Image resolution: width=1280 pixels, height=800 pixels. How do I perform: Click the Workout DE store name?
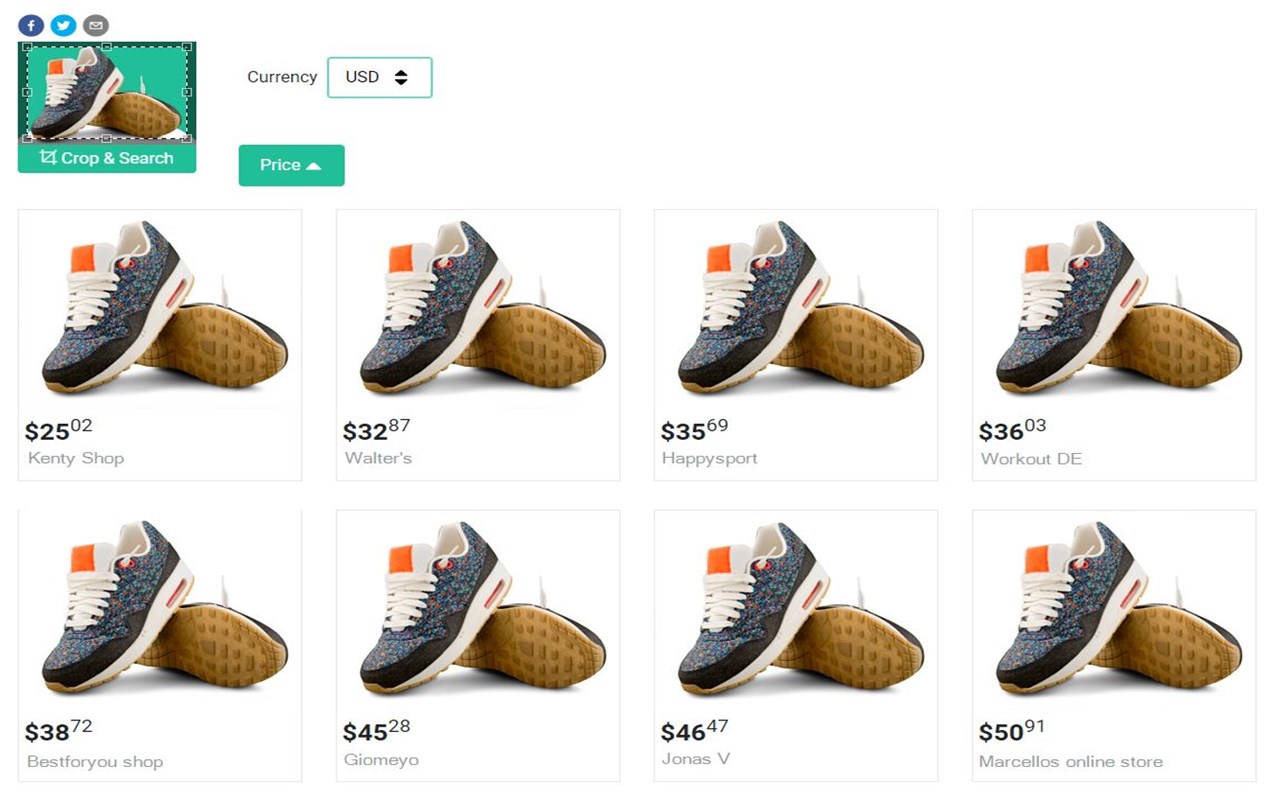pyautogui.click(x=1031, y=459)
